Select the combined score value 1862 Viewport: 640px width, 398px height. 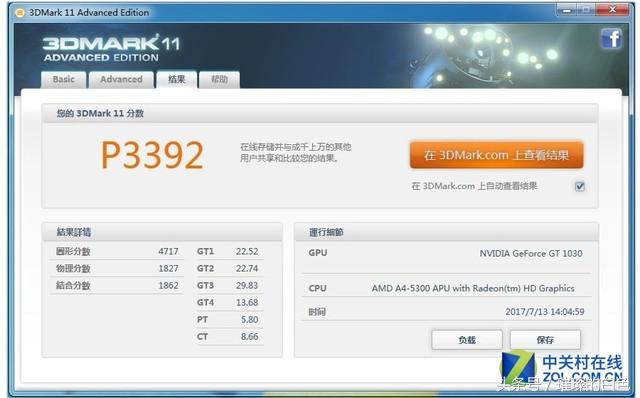tap(168, 286)
